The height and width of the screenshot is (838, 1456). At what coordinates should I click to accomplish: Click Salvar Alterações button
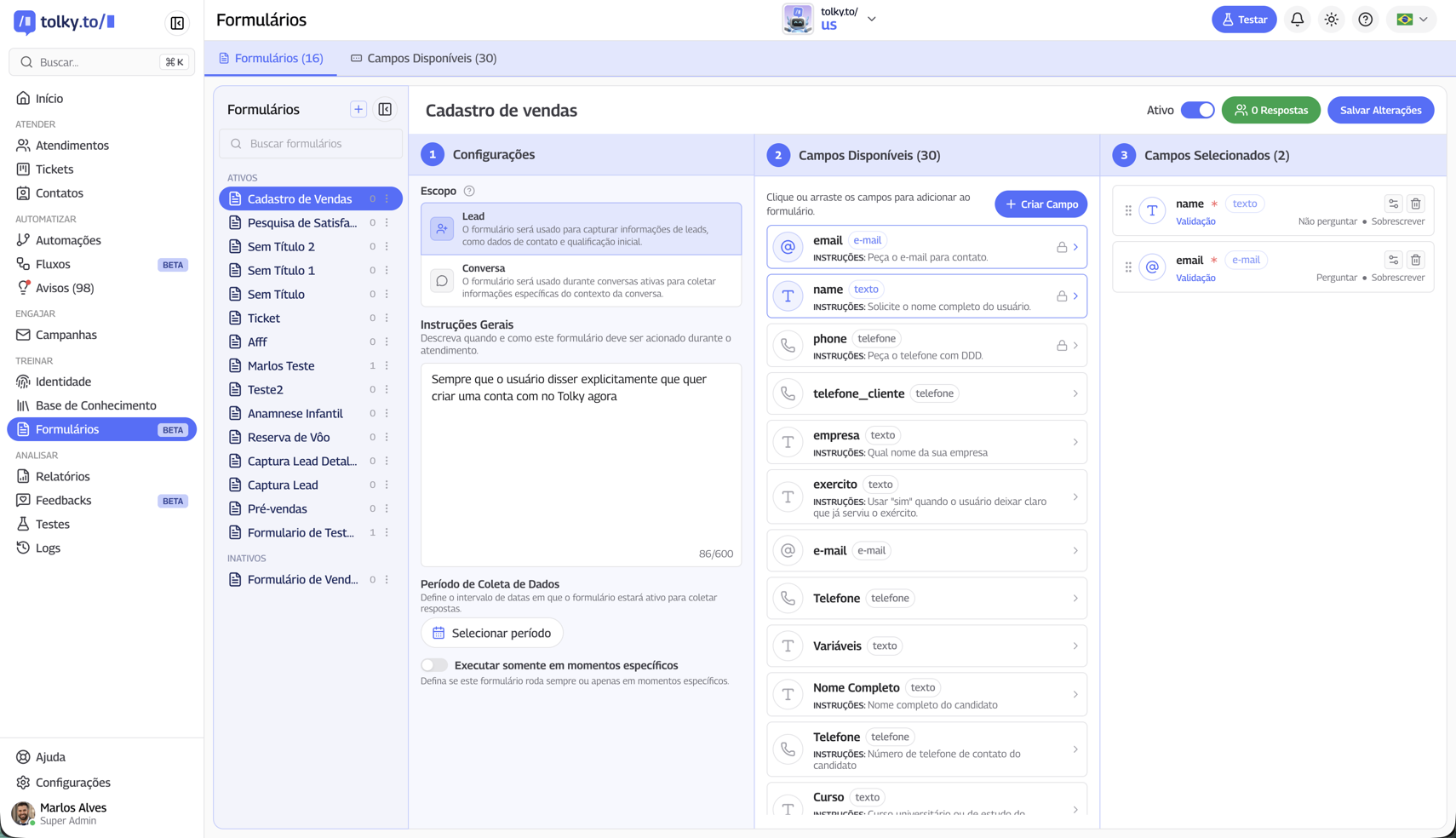1380,110
